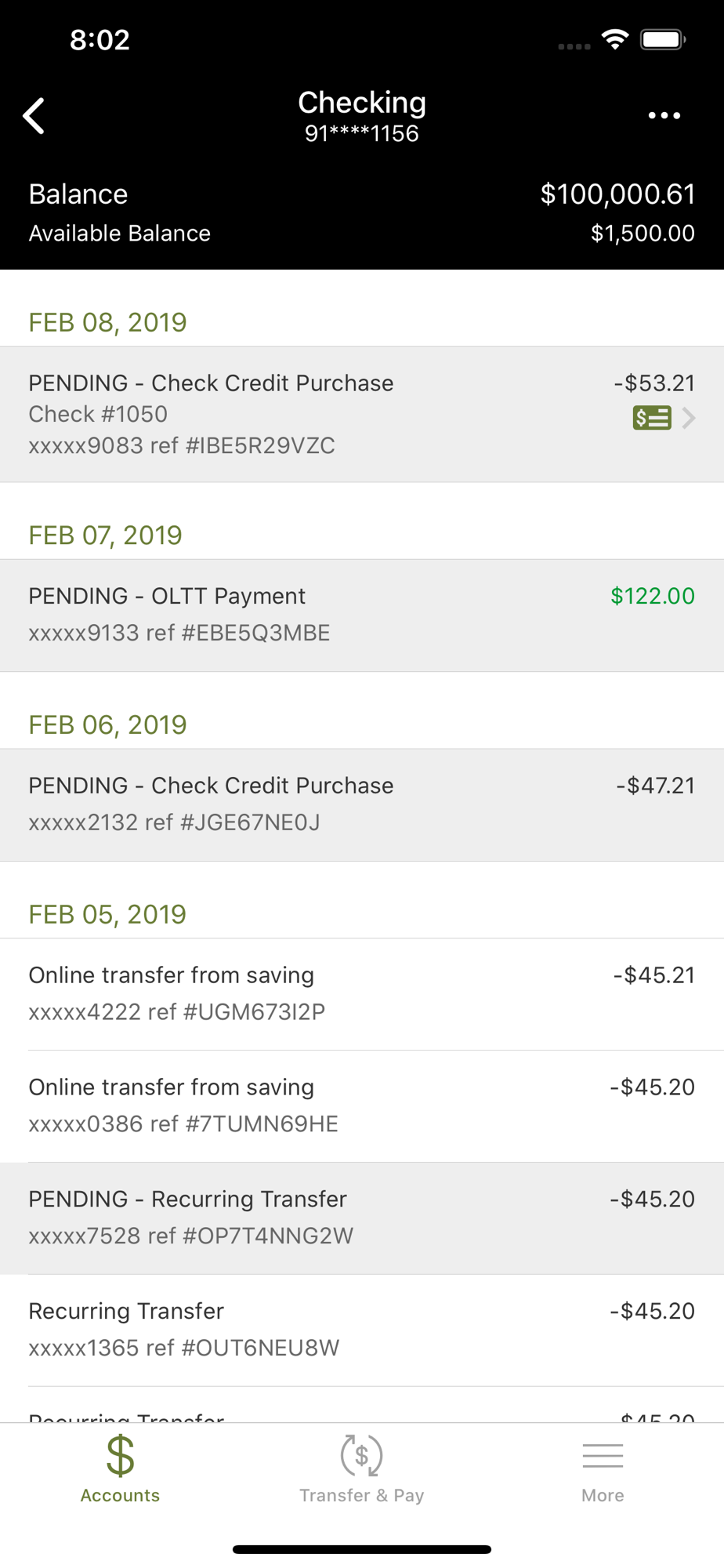Tap the Available Balance label
The image size is (724, 1568).
click(120, 234)
